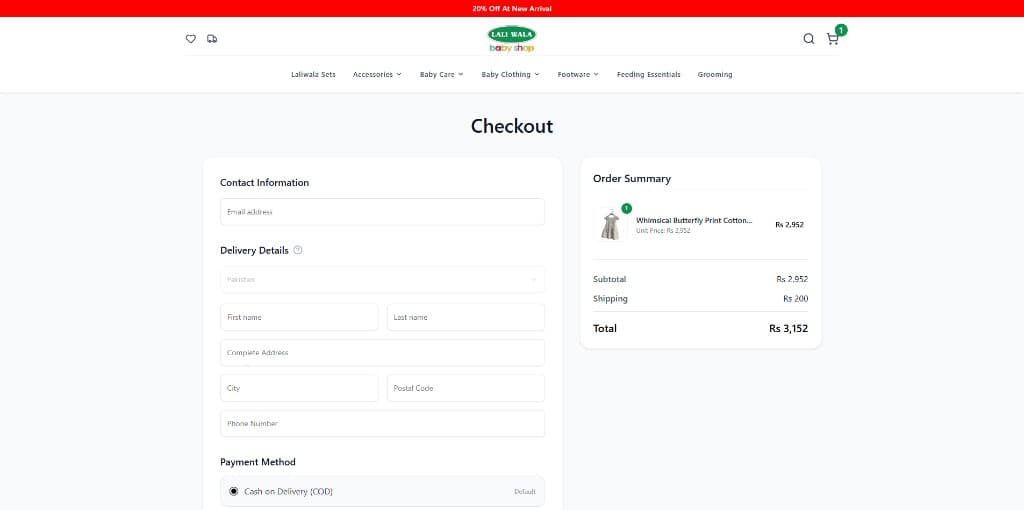Open the wishlist heart icon
This screenshot has height=510, width=1024.
pos(191,39)
